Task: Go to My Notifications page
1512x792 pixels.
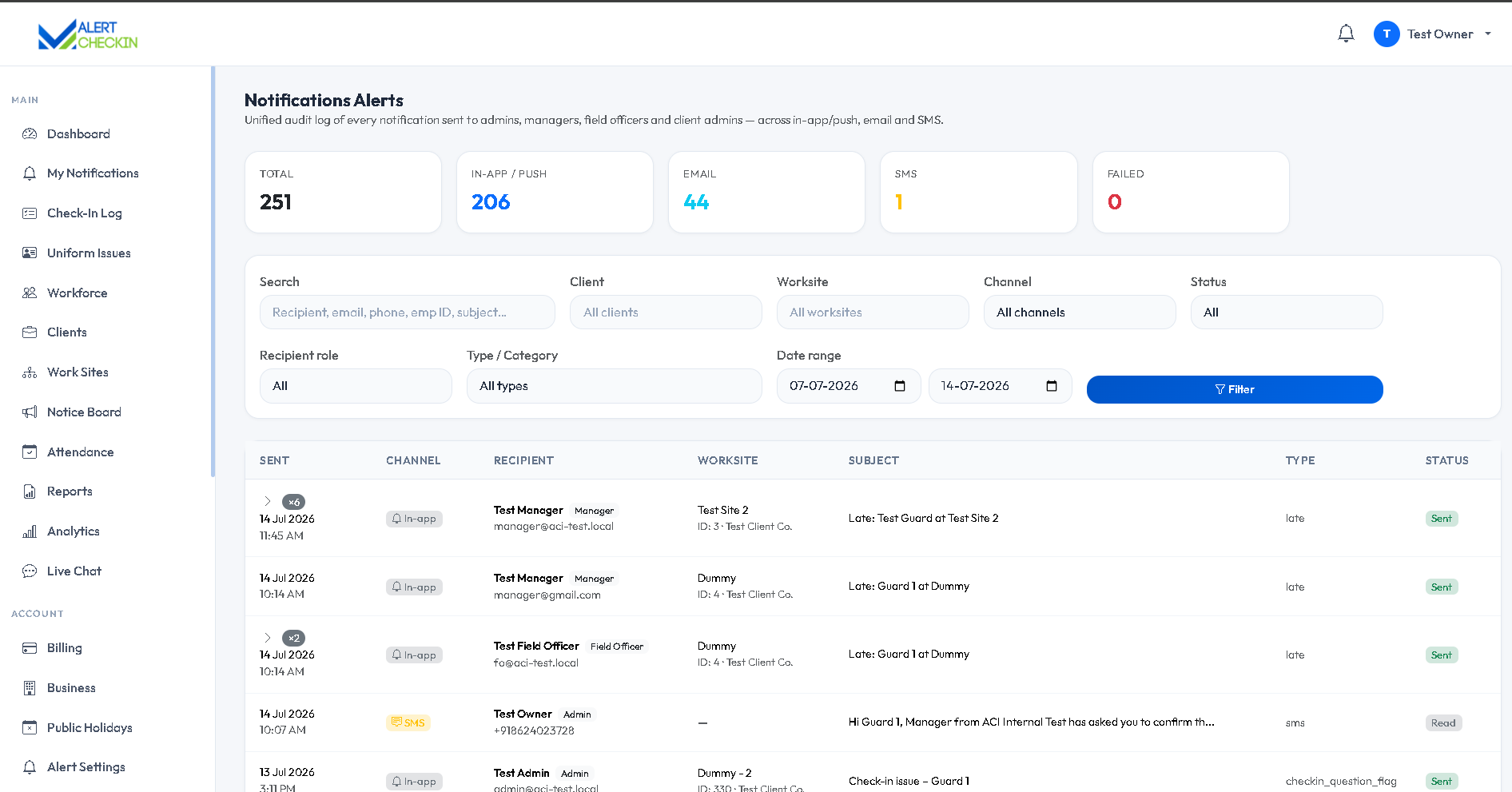Action: (x=93, y=173)
